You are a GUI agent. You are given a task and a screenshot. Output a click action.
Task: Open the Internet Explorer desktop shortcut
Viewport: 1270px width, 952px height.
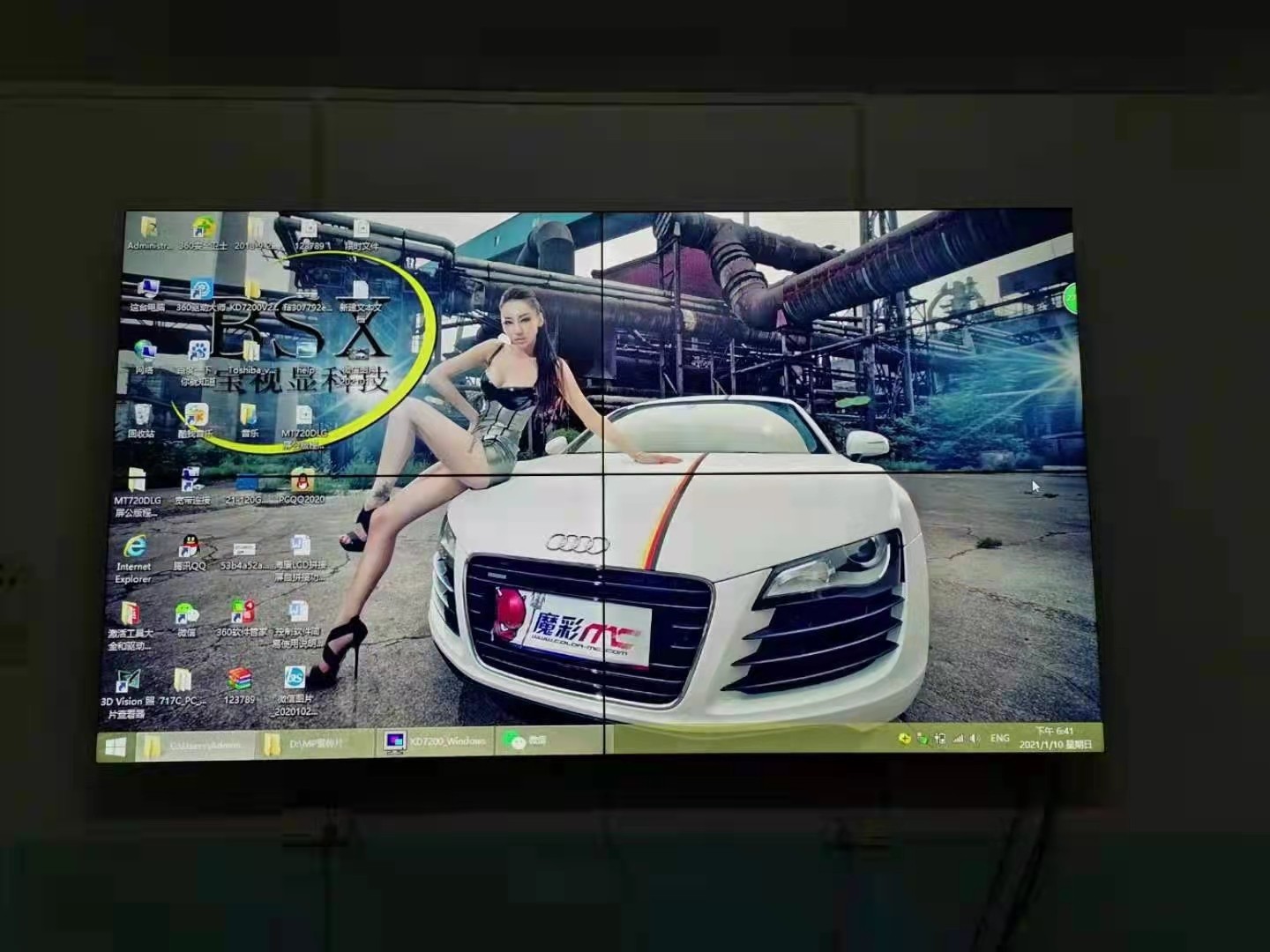tap(133, 548)
